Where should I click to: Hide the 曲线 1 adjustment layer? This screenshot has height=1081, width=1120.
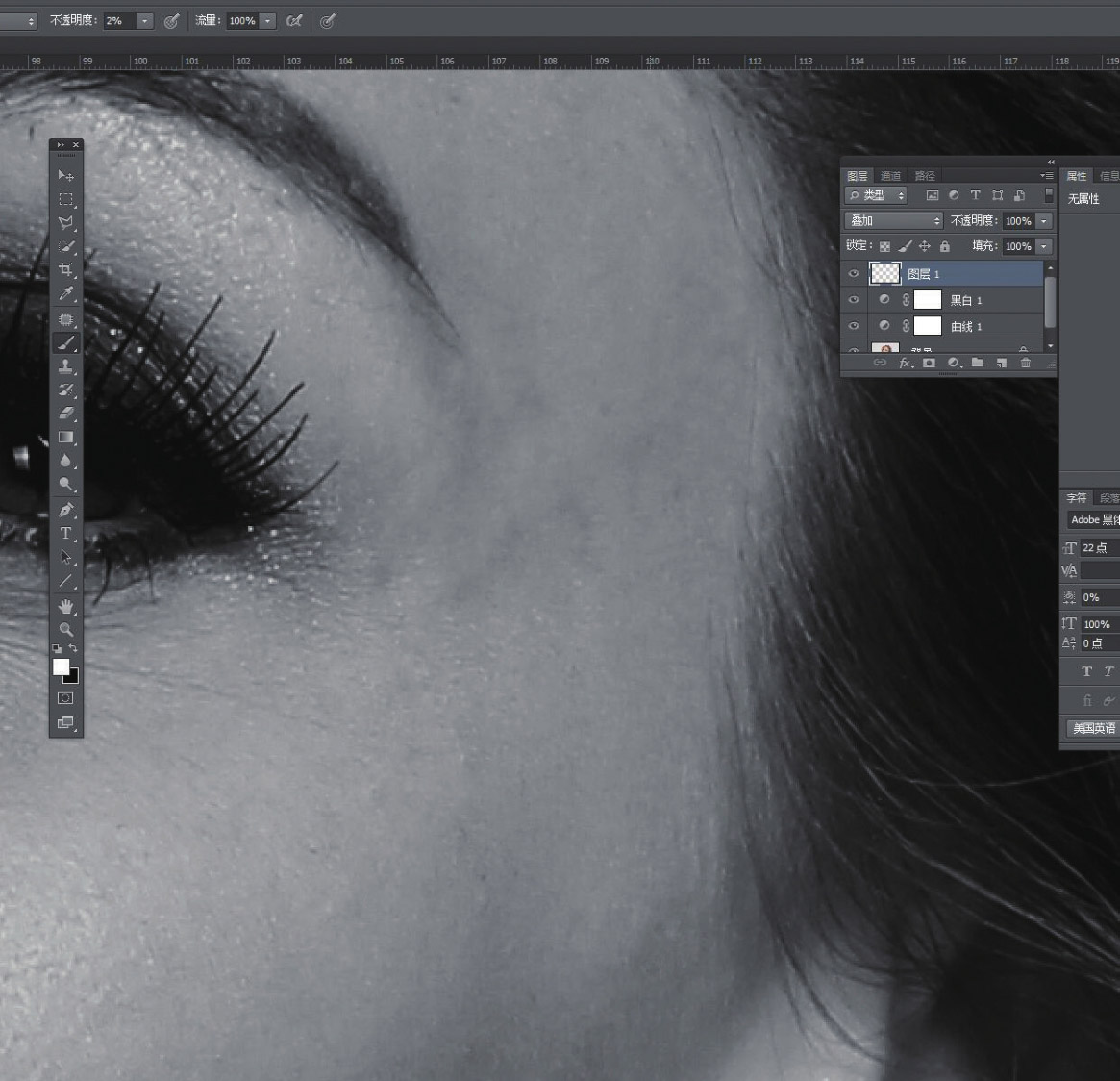click(x=853, y=326)
